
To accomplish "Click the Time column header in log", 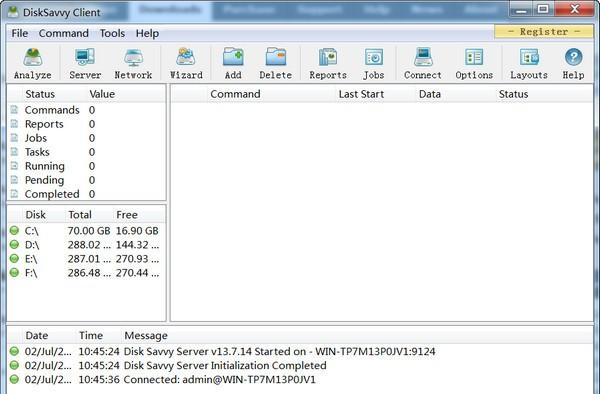I will tap(91, 335).
